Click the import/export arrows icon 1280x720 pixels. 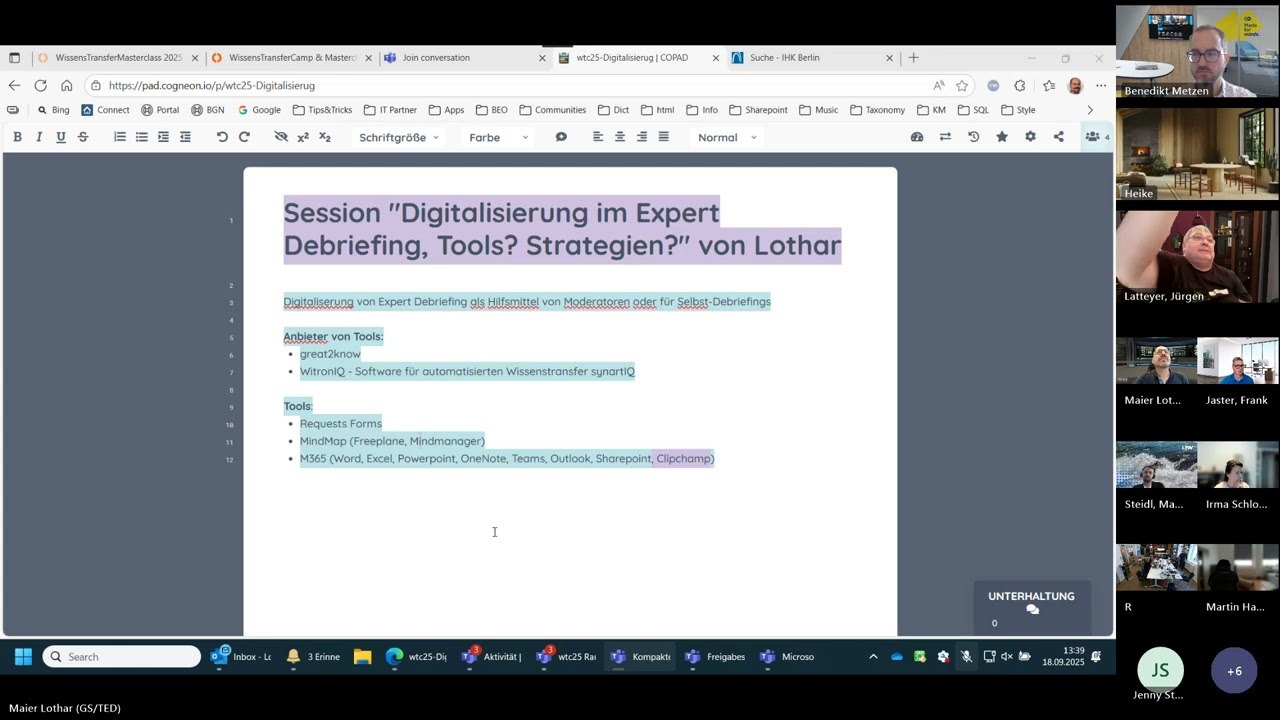(945, 137)
